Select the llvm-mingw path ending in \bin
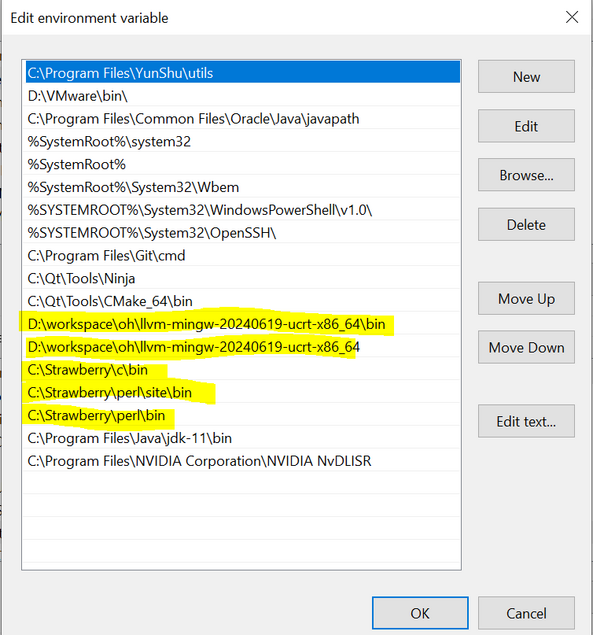This screenshot has width=593, height=635. point(243,324)
